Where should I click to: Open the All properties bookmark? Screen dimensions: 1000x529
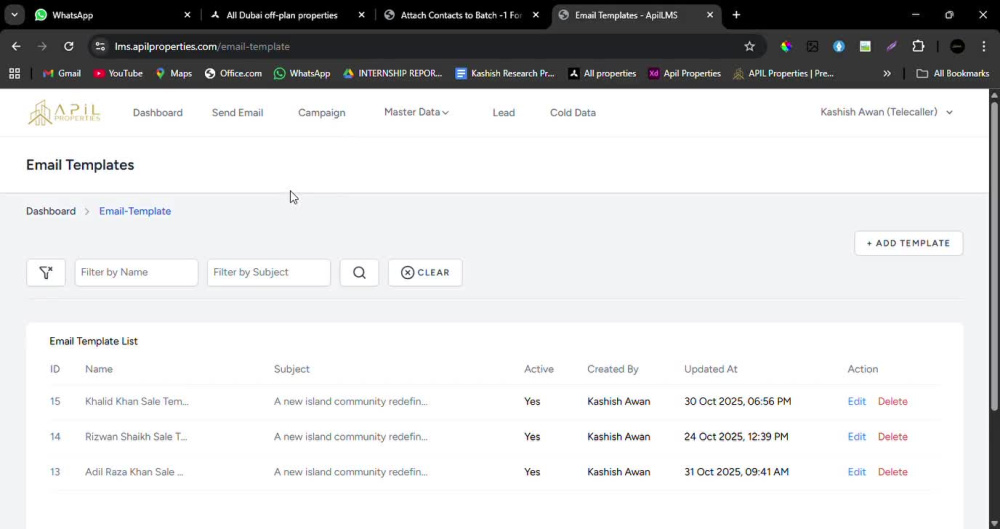[x=602, y=73]
